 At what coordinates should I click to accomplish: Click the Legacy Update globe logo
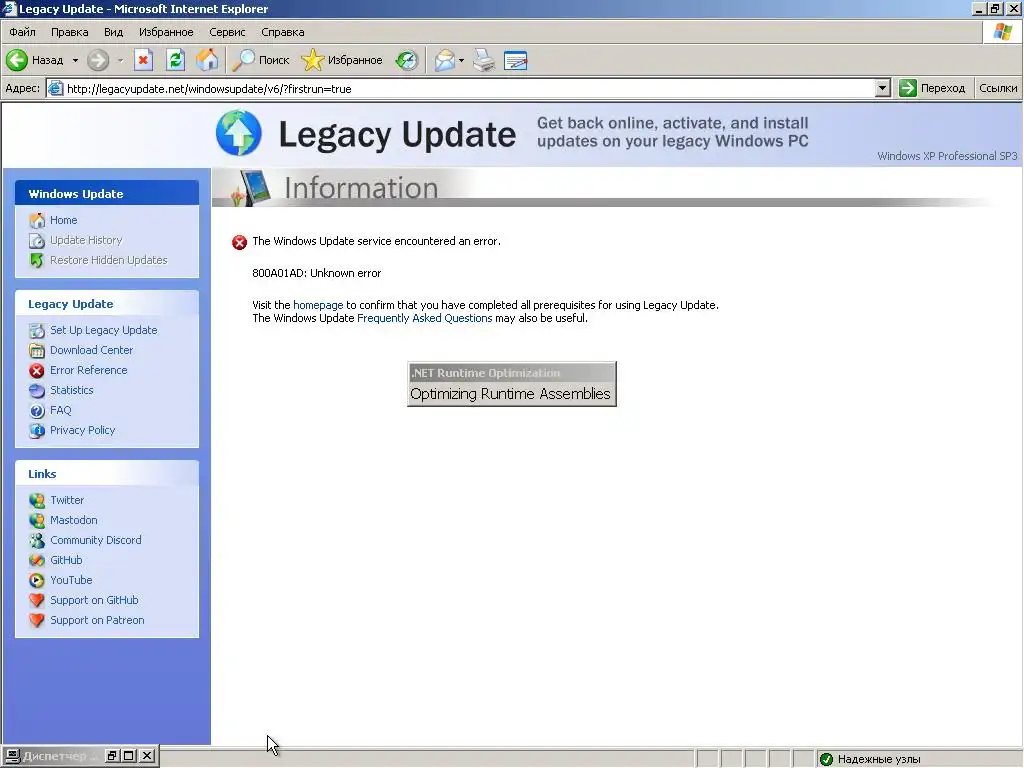(x=239, y=133)
